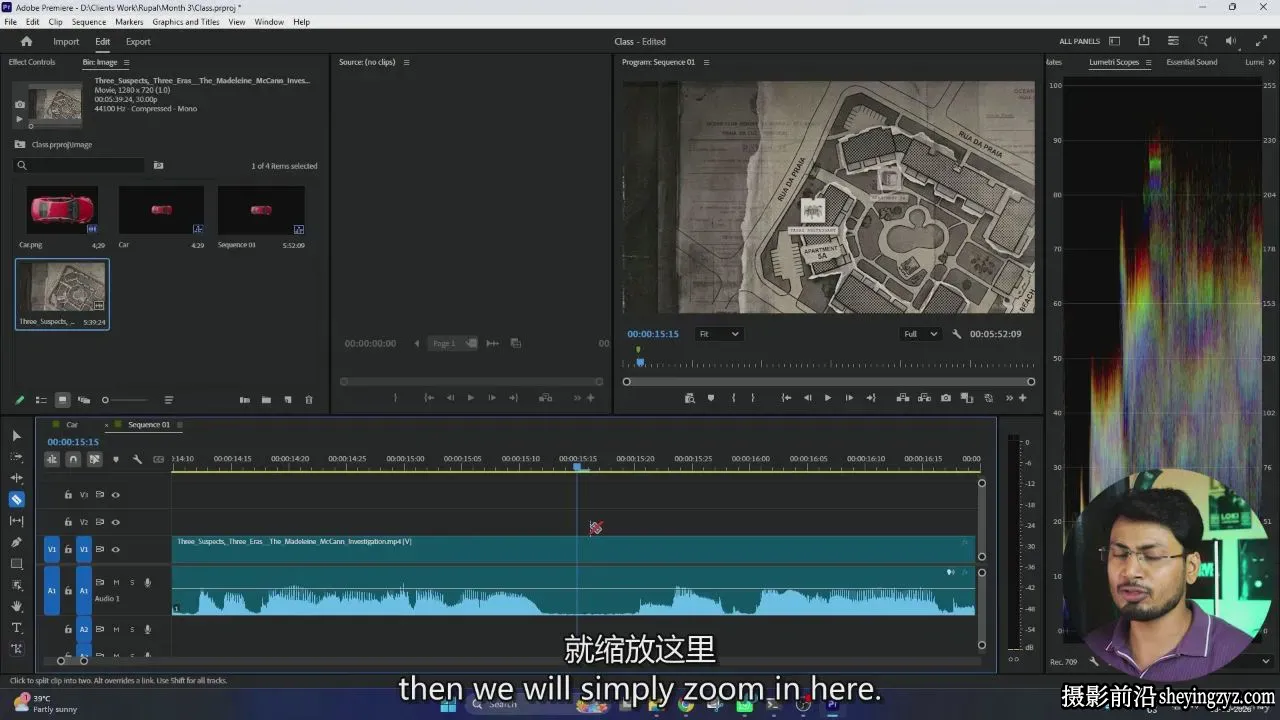This screenshot has height=720, width=1280.
Task: Hide track V2 eye icon
Action: click(115, 522)
